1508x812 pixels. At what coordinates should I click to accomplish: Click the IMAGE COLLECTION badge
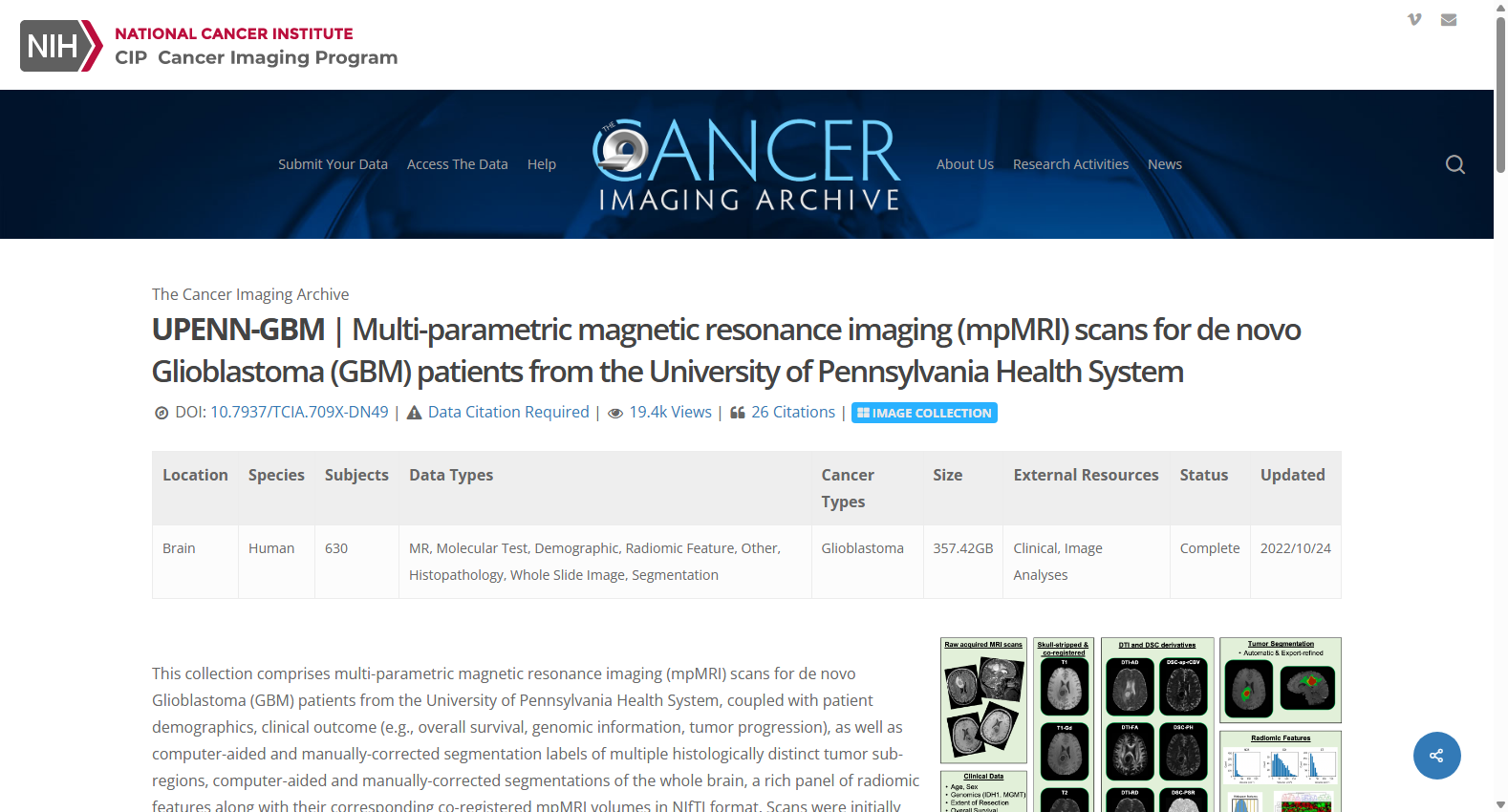click(x=924, y=413)
